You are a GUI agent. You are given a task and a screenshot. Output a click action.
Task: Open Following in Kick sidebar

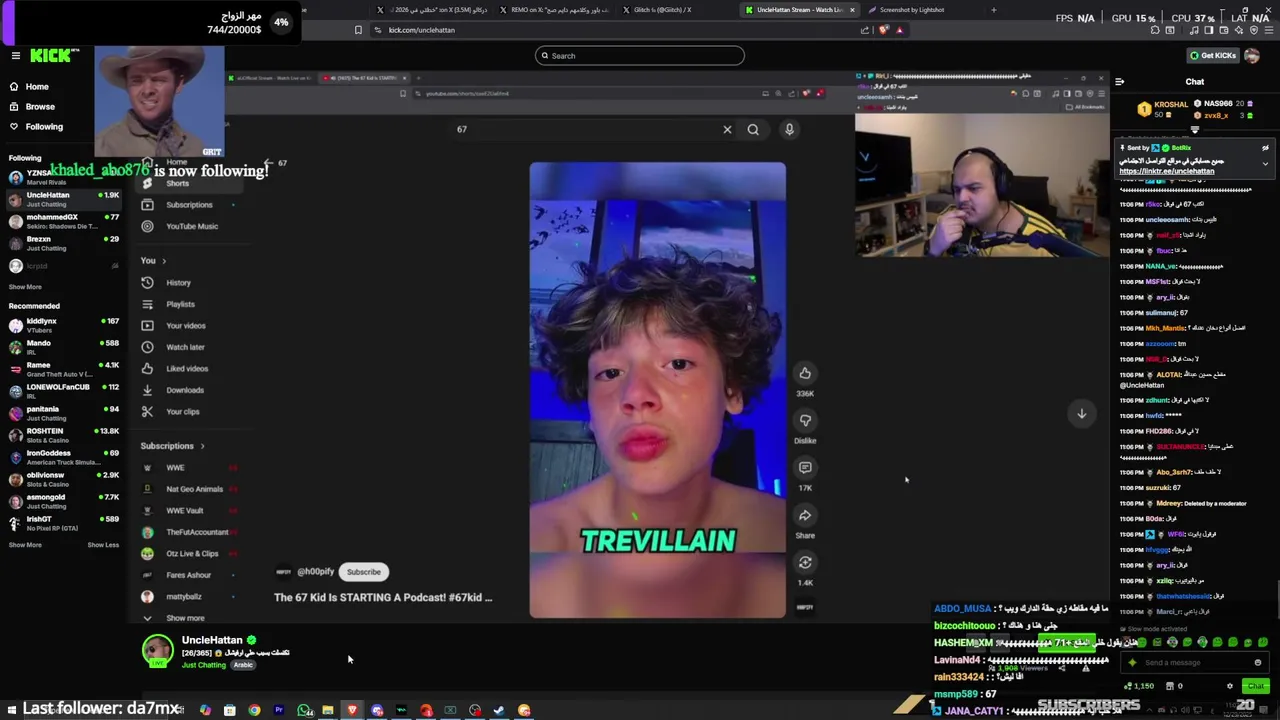pos(44,127)
